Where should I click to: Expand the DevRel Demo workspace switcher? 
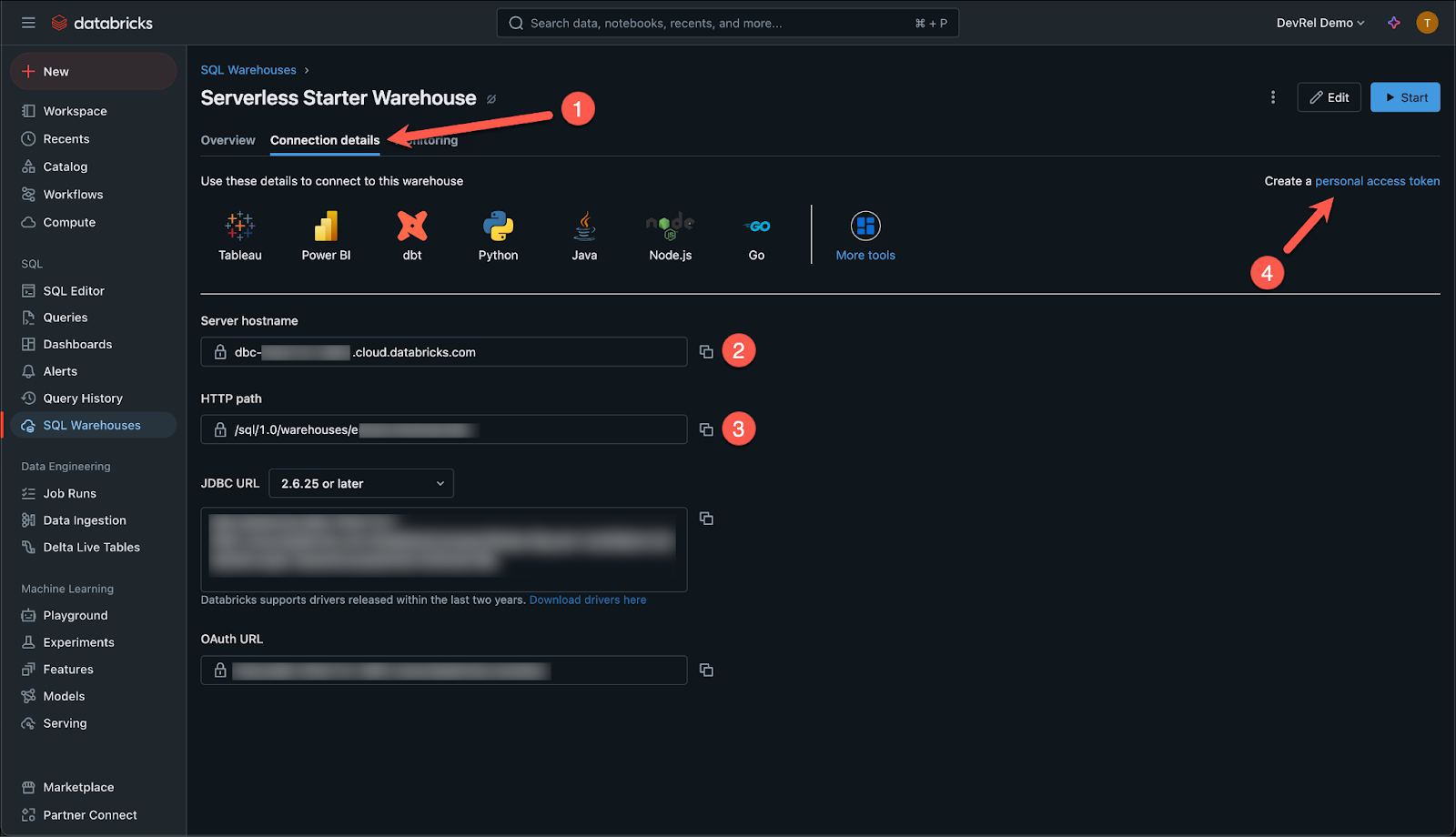pos(1319,23)
